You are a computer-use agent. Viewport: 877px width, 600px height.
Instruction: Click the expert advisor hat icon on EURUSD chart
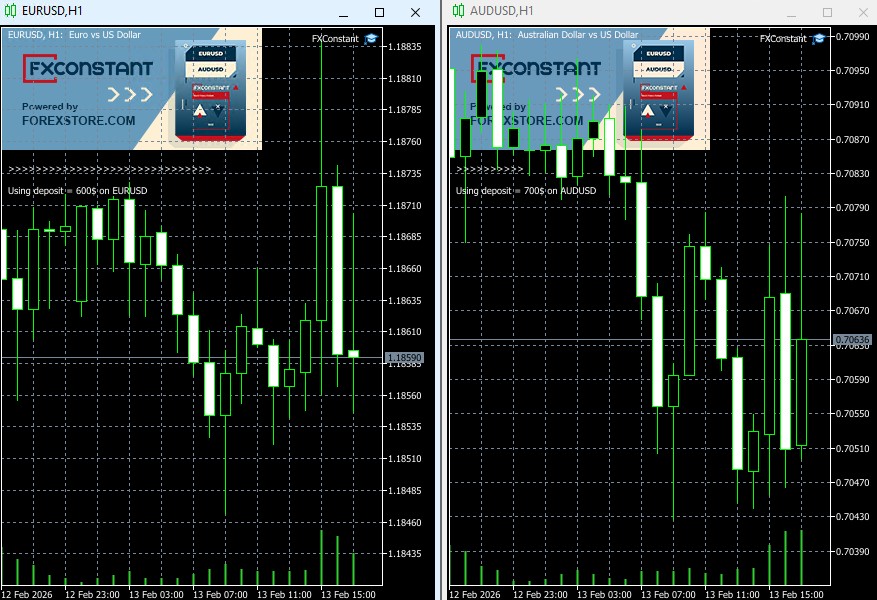pos(371,39)
